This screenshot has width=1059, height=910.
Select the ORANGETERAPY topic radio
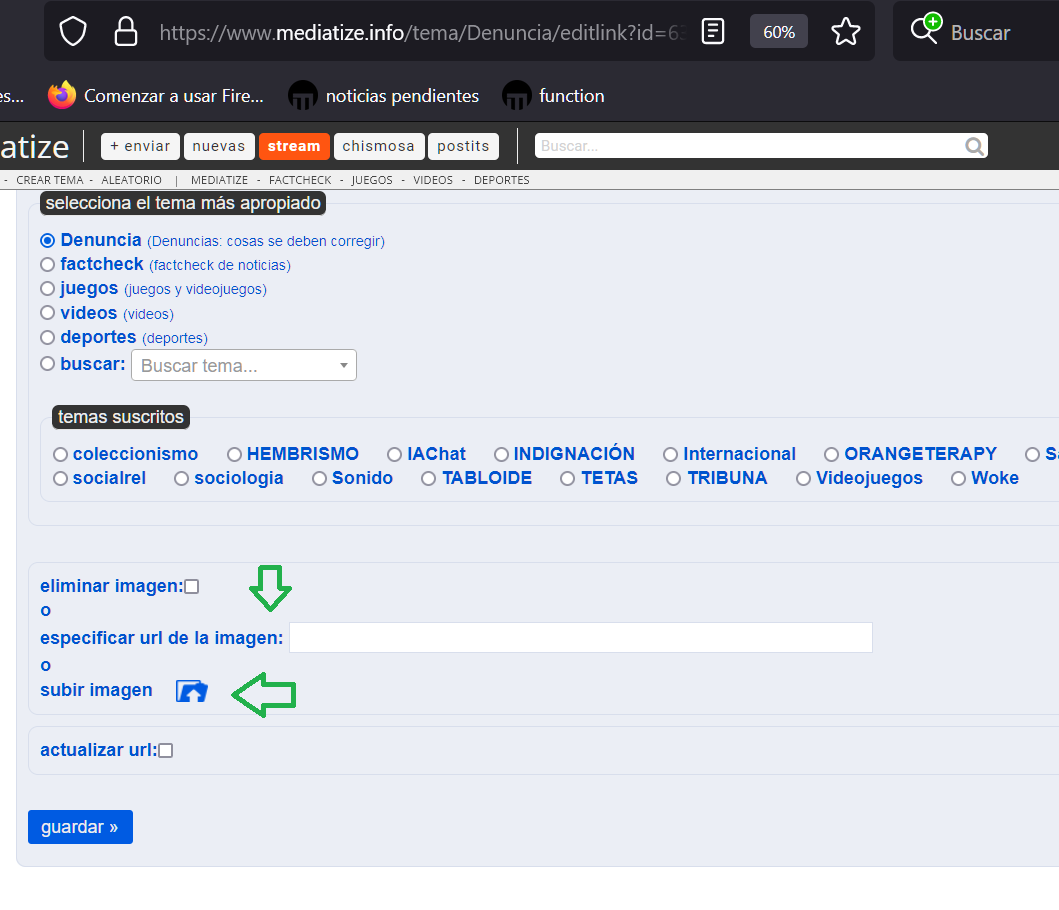click(831, 454)
